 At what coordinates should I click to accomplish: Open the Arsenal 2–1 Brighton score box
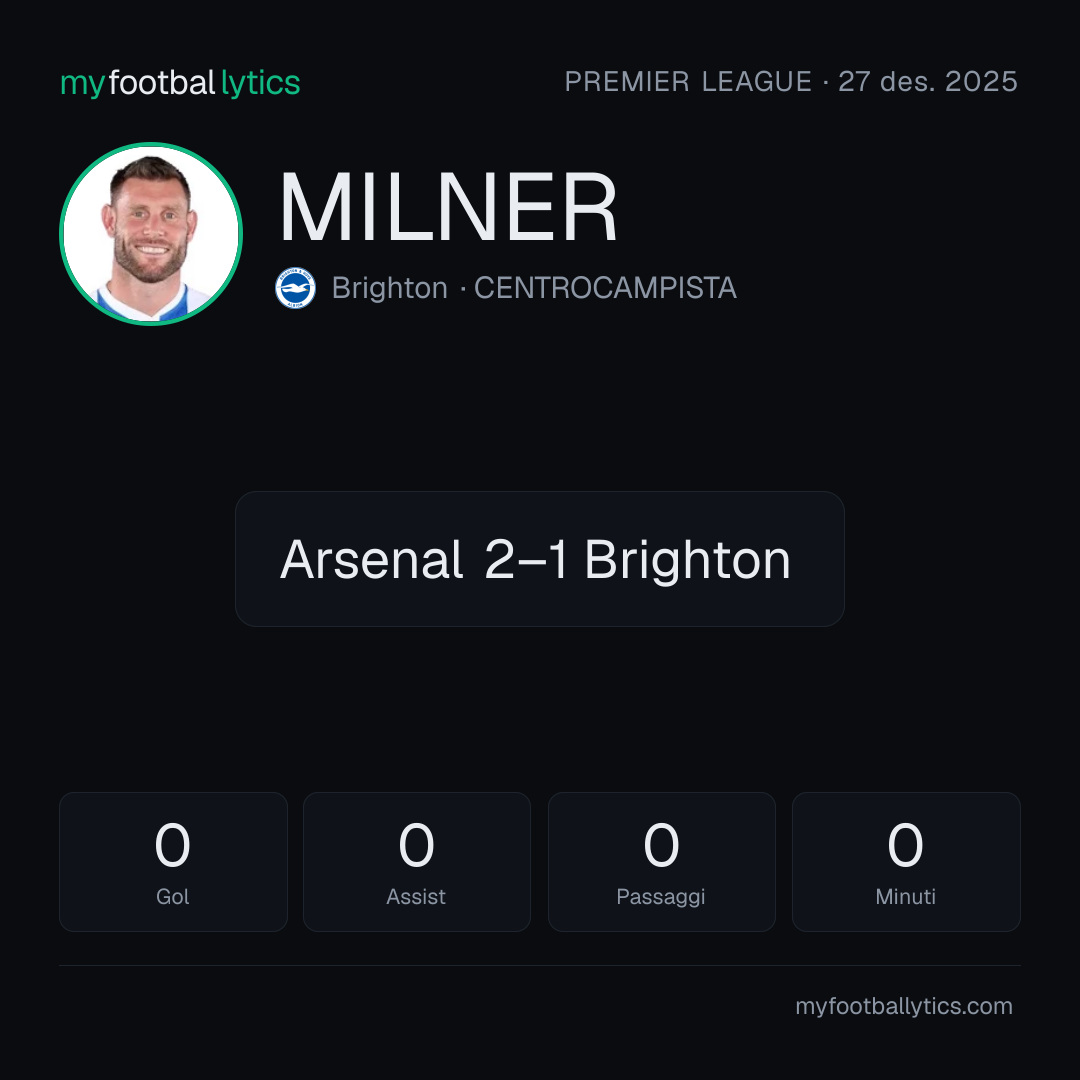540,559
